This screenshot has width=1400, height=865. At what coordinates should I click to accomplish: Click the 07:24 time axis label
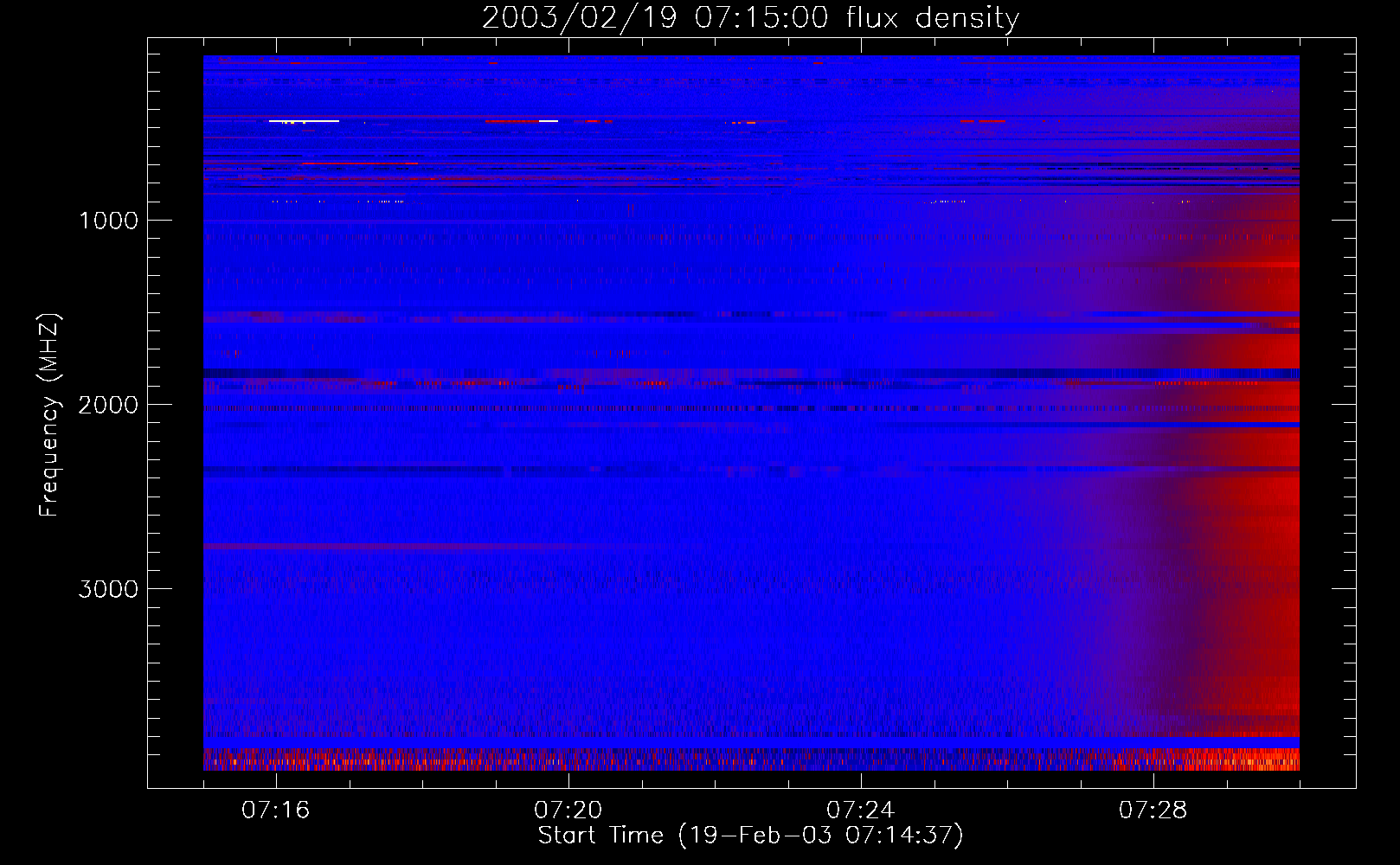tap(861, 811)
